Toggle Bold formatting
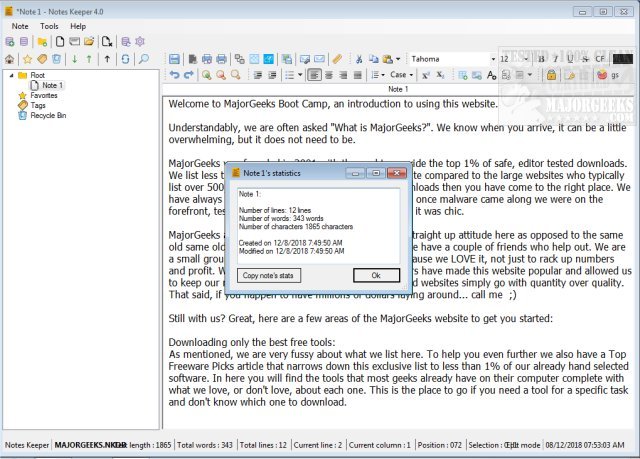 click(x=541, y=59)
